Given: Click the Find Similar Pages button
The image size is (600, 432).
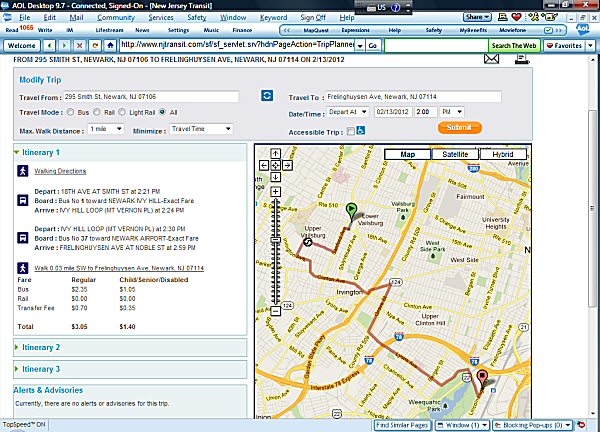Looking at the screenshot, I should tap(402, 425).
